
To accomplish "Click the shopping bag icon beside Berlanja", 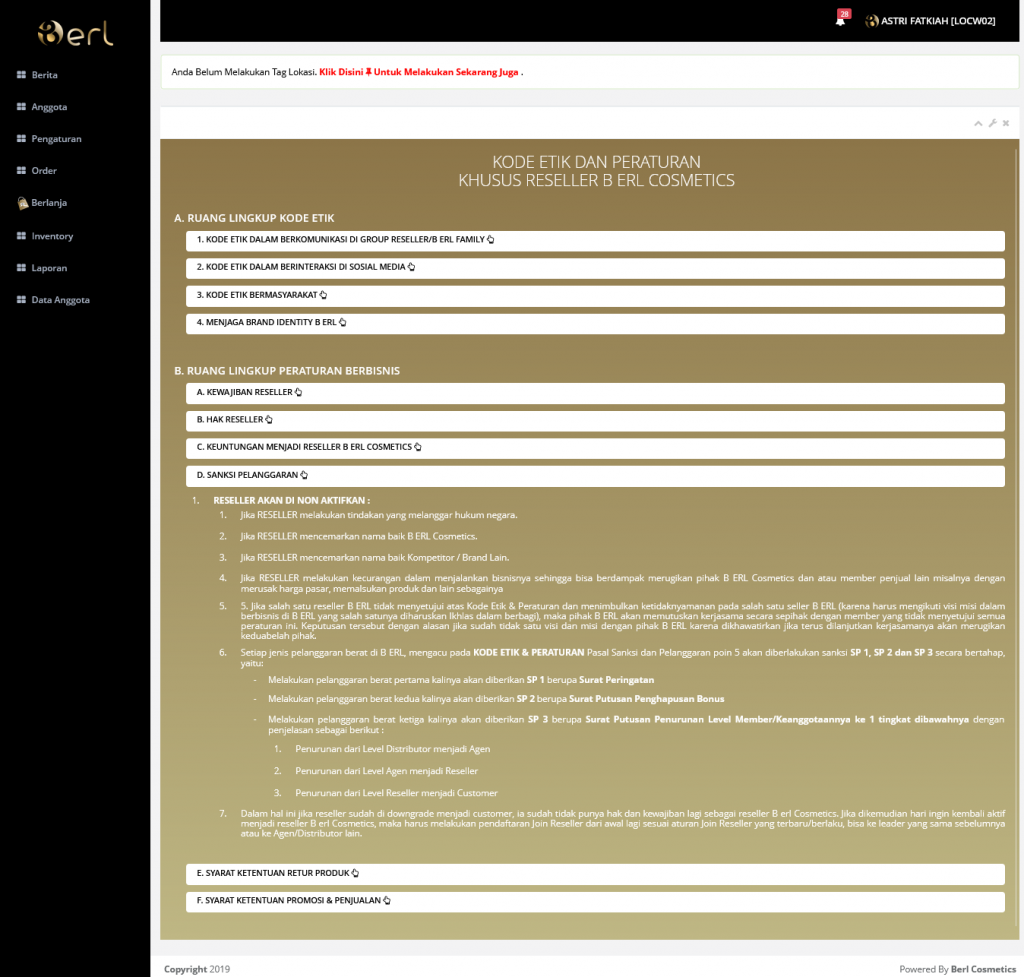I will click(22, 203).
